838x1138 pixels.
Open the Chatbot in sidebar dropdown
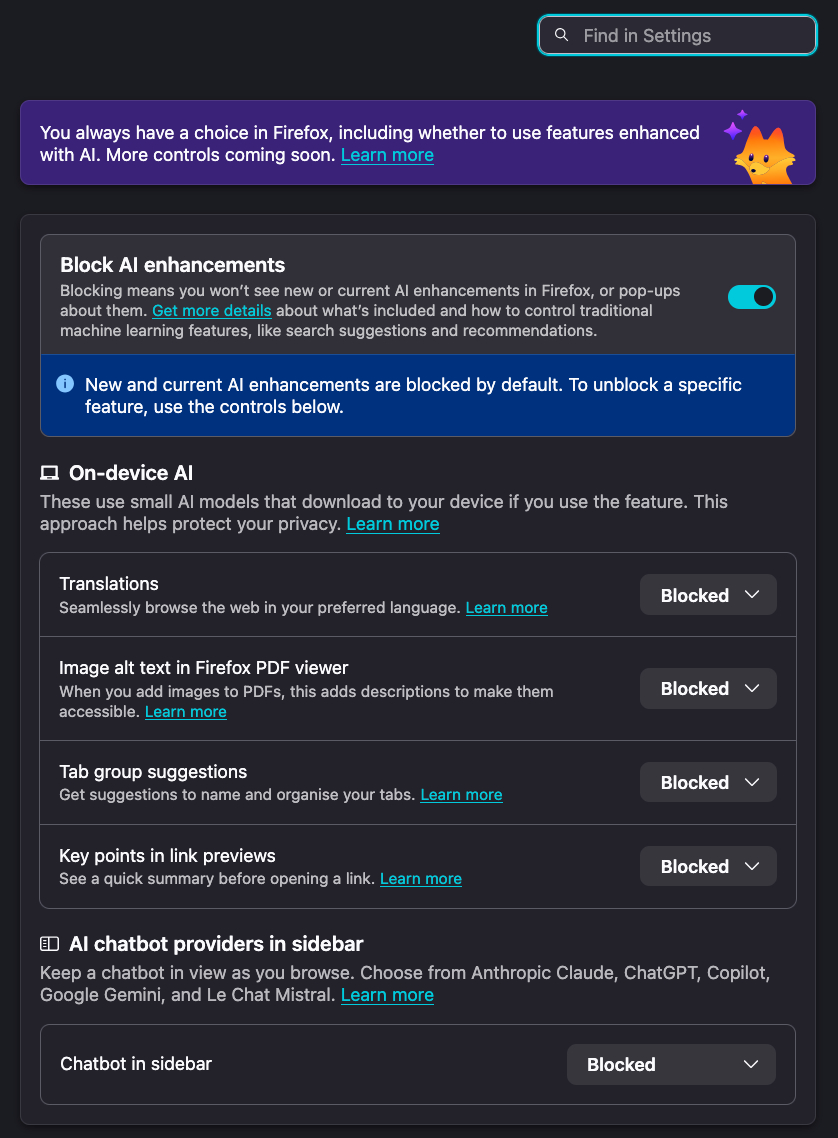point(671,1065)
